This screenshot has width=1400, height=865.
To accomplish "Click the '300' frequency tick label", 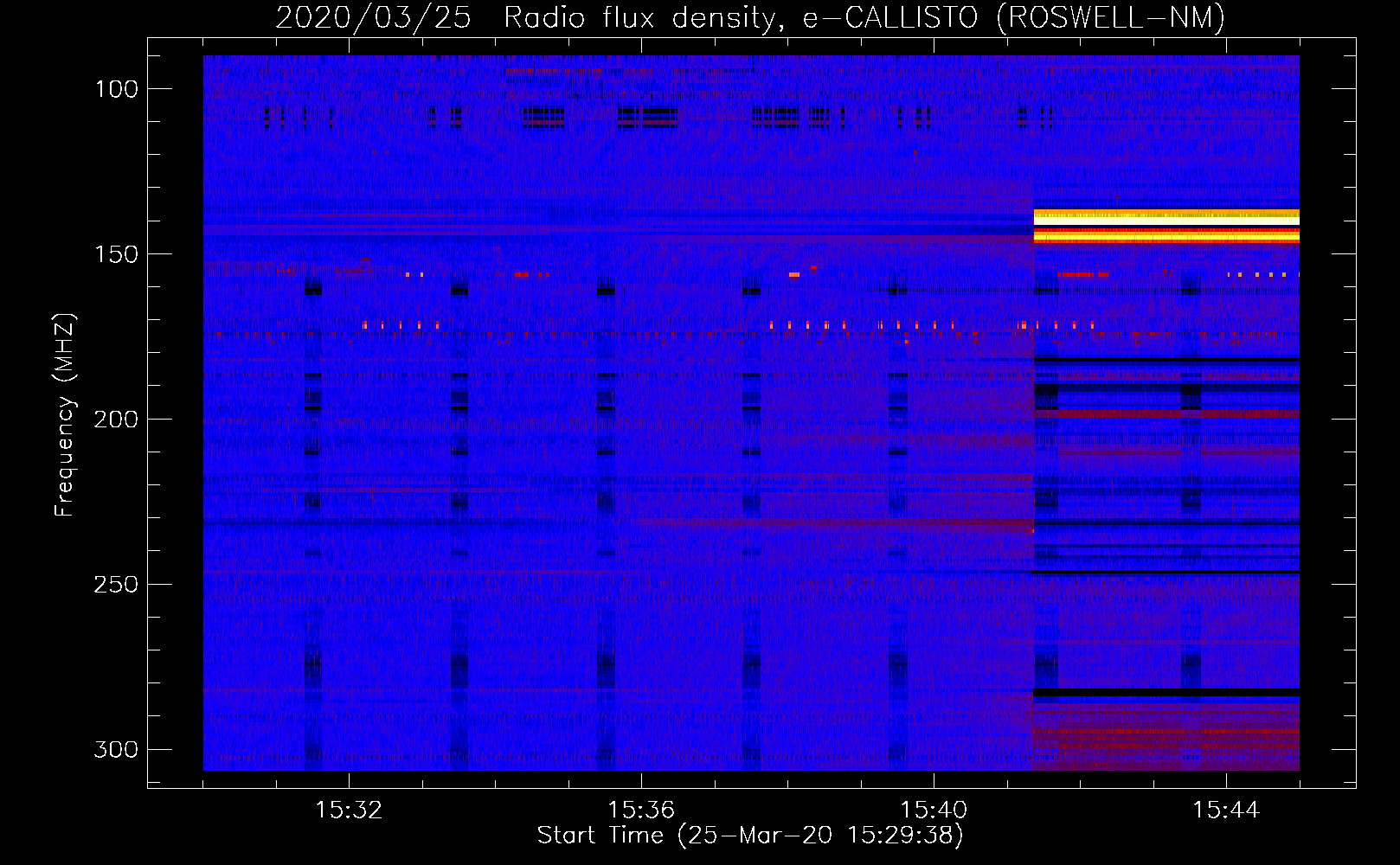I will [x=117, y=749].
